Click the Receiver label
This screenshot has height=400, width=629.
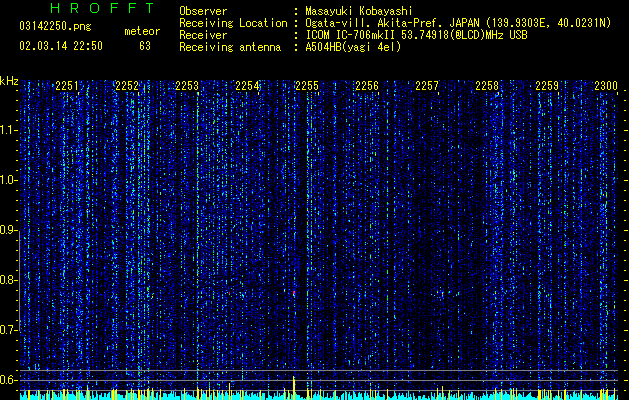coord(203,35)
